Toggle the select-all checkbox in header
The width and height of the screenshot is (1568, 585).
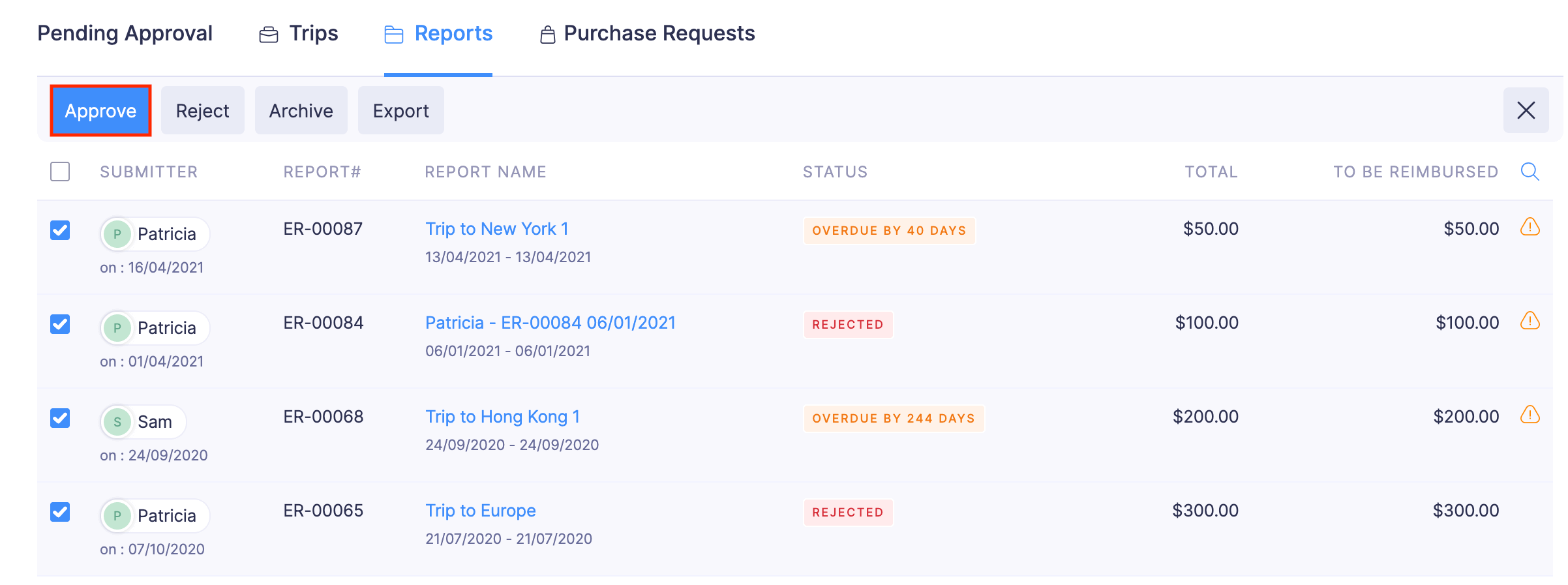coord(60,172)
